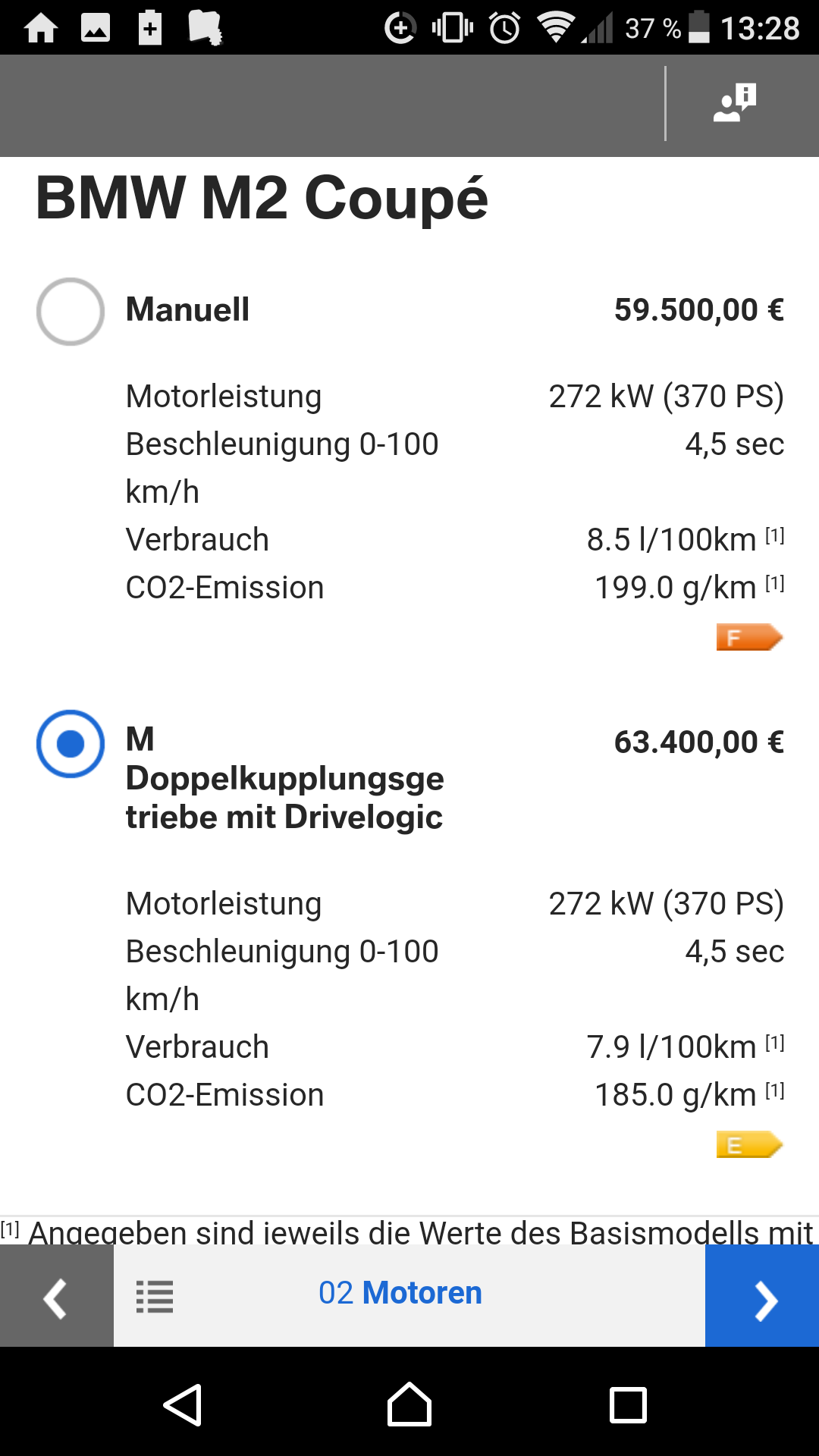Open the configuration steps list icon
Screen dimensions: 819x1456
coord(155,1296)
